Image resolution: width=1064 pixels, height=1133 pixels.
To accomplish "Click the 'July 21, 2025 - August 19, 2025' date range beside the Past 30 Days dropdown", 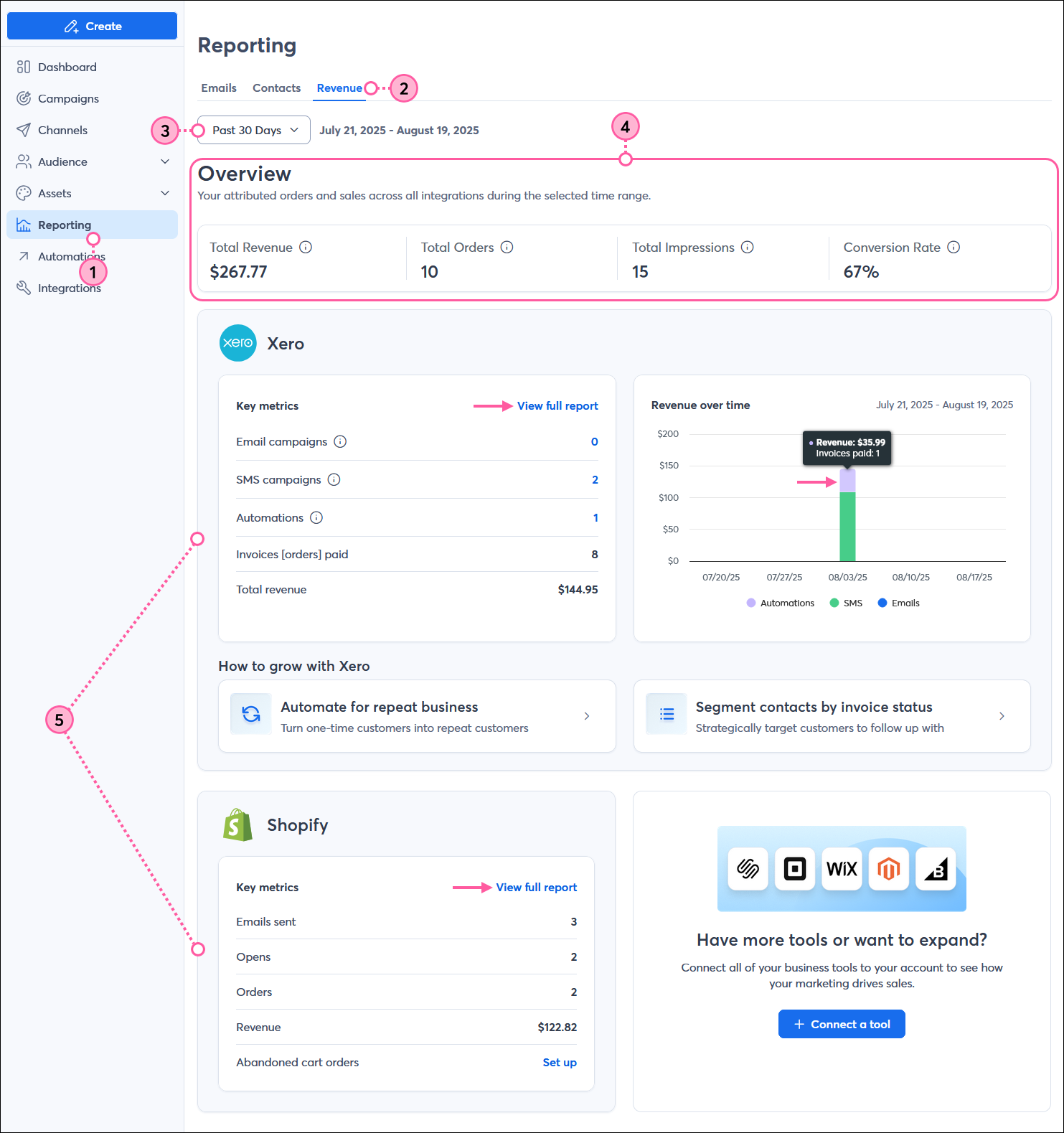I will pos(399,130).
